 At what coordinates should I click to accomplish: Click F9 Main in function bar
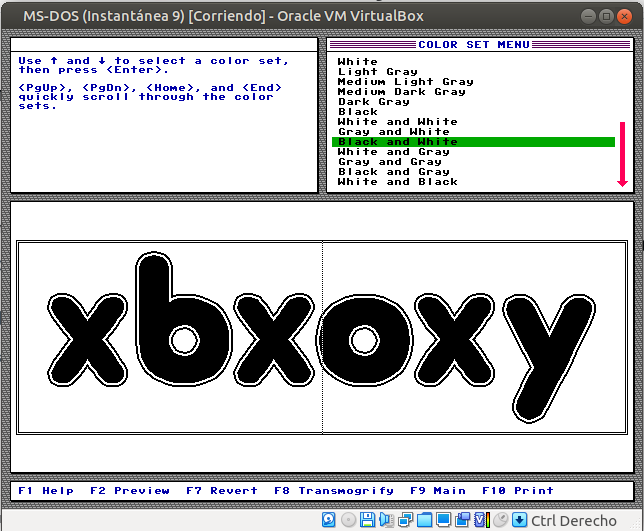point(438,490)
